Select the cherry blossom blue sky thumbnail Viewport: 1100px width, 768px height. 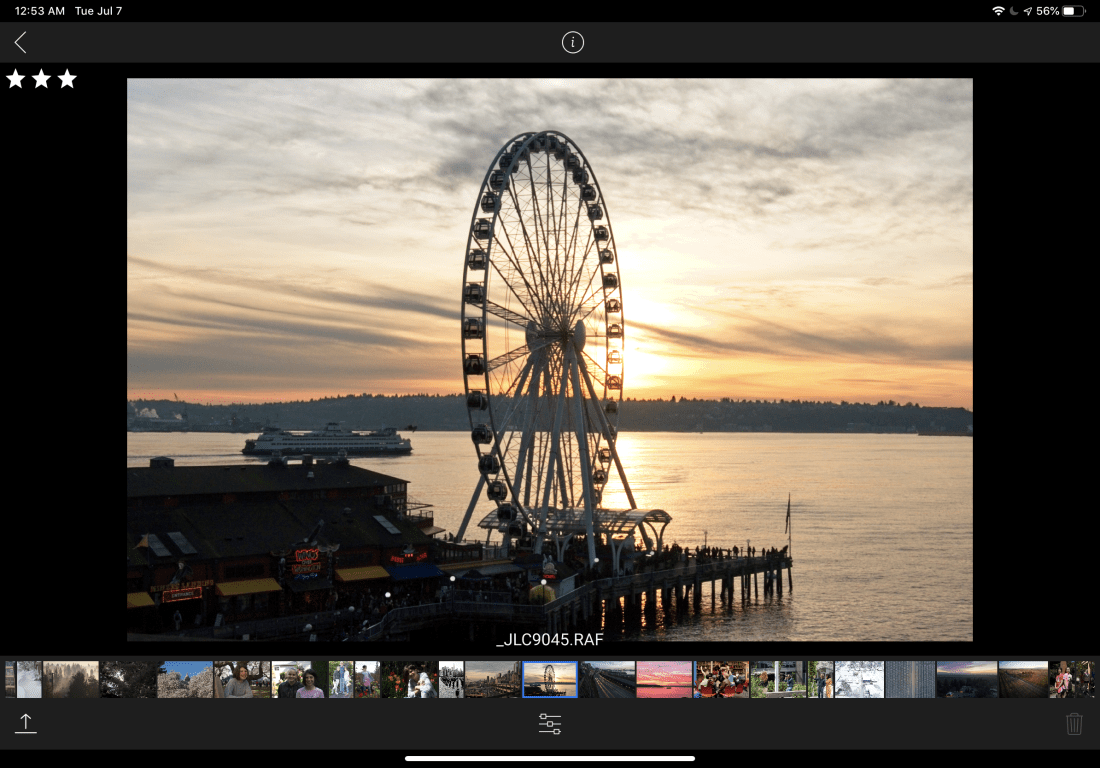click(185, 679)
